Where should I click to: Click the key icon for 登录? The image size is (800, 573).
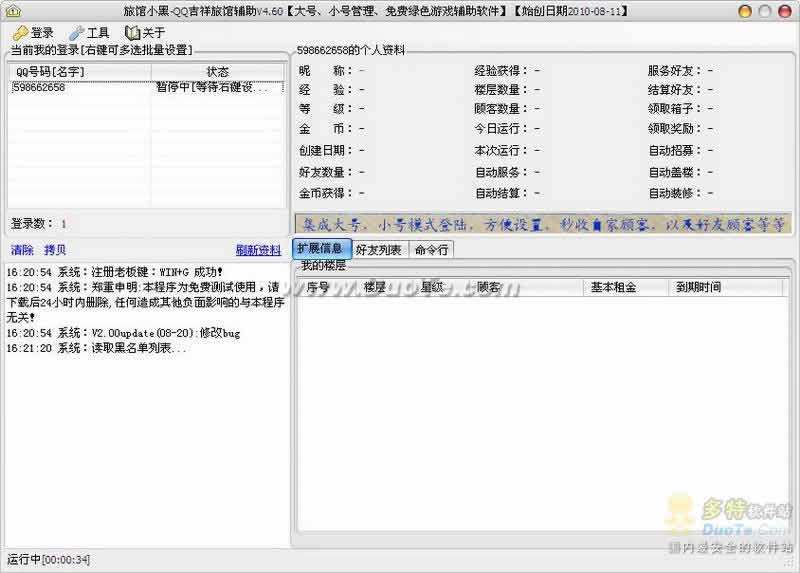20,33
